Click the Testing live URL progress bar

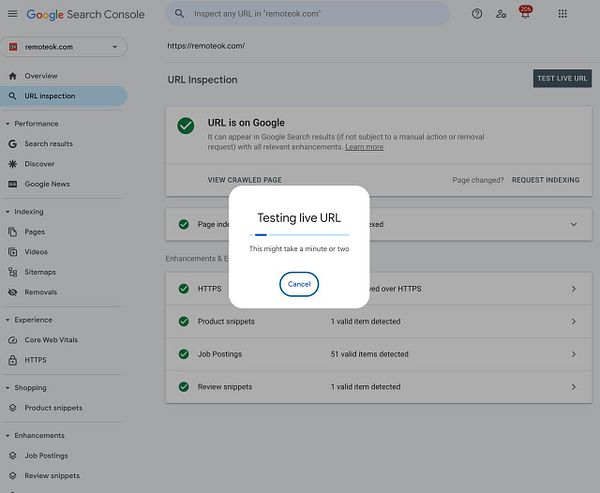[x=299, y=235]
